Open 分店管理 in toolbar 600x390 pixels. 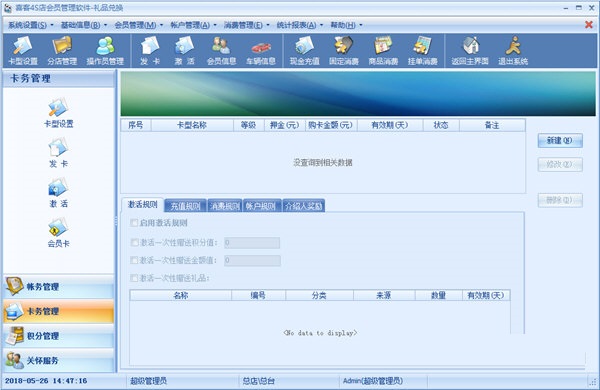(x=62, y=51)
